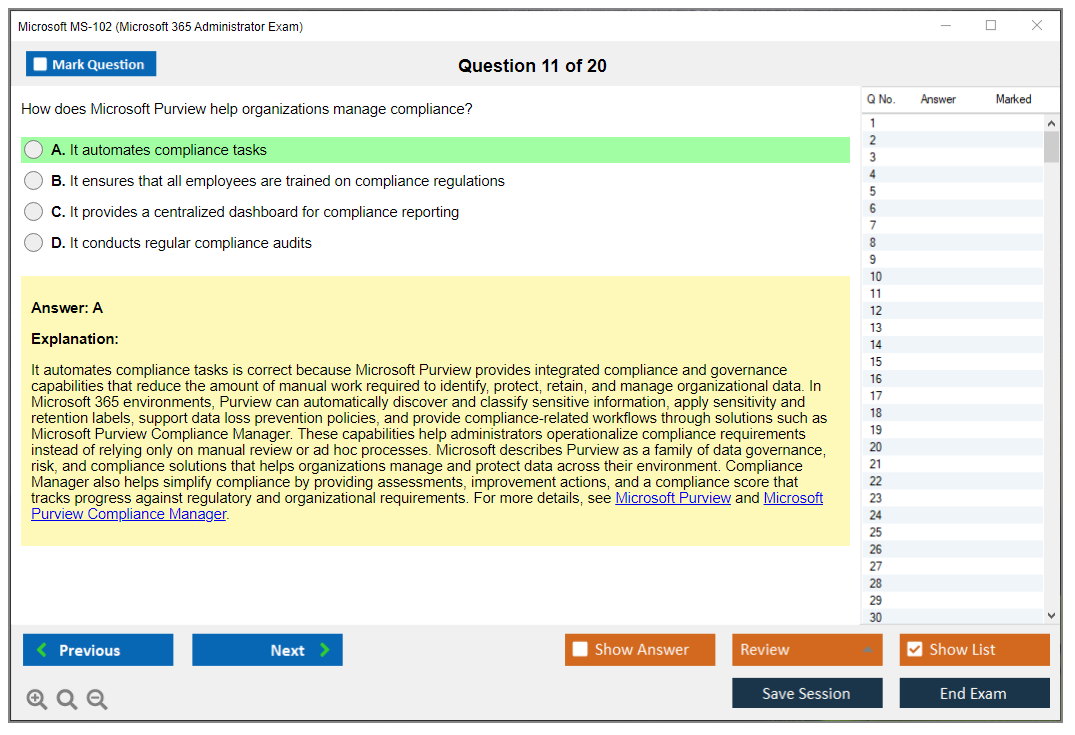Select question row 15 in list
The width and height of the screenshot is (1075, 735).
tap(952, 362)
